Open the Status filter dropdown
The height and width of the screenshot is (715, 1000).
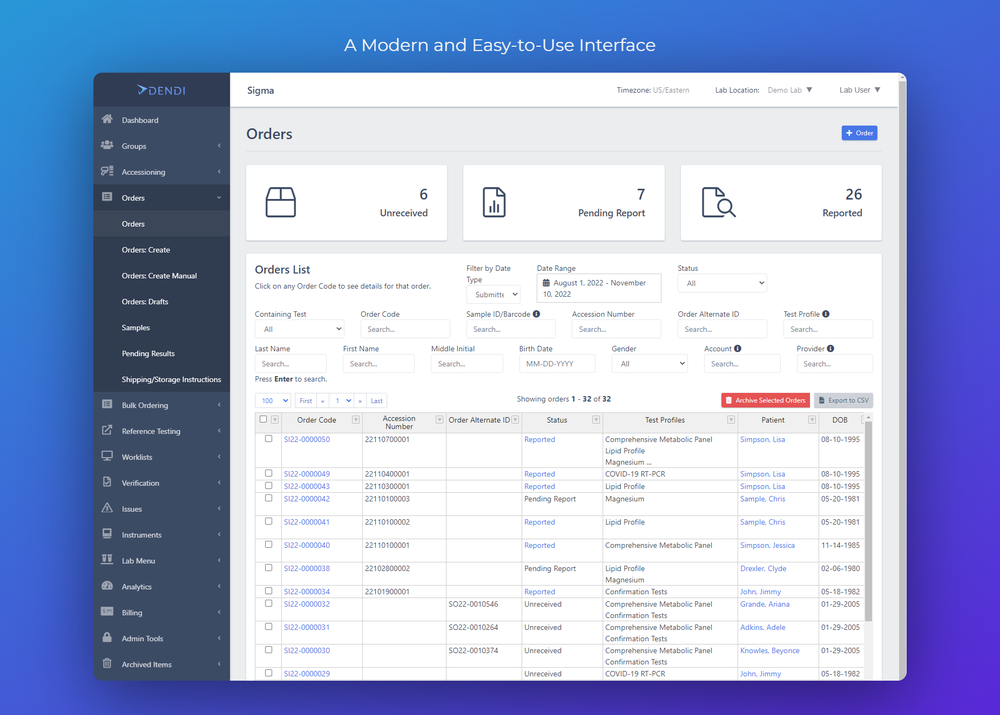pos(722,283)
